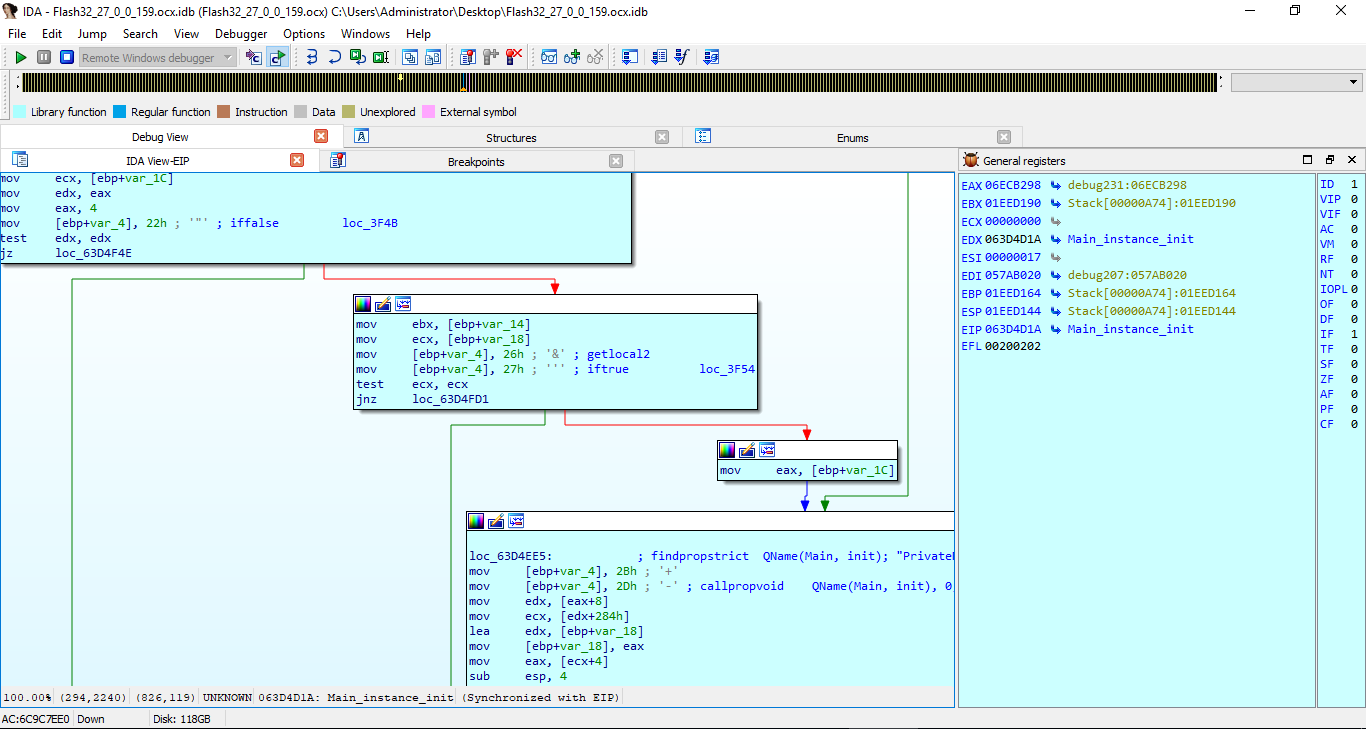
Task: Toggle the OF flag value
Action: coord(1354,305)
